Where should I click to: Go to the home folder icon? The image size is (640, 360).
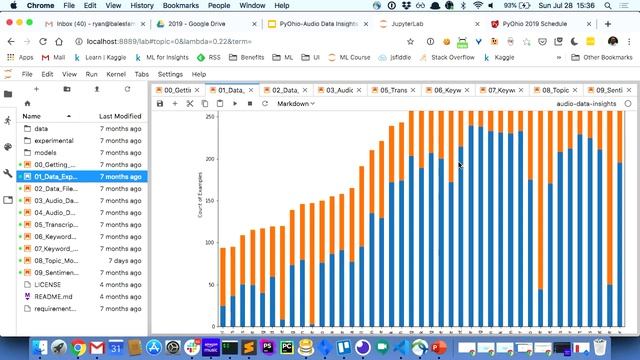(27, 103)
